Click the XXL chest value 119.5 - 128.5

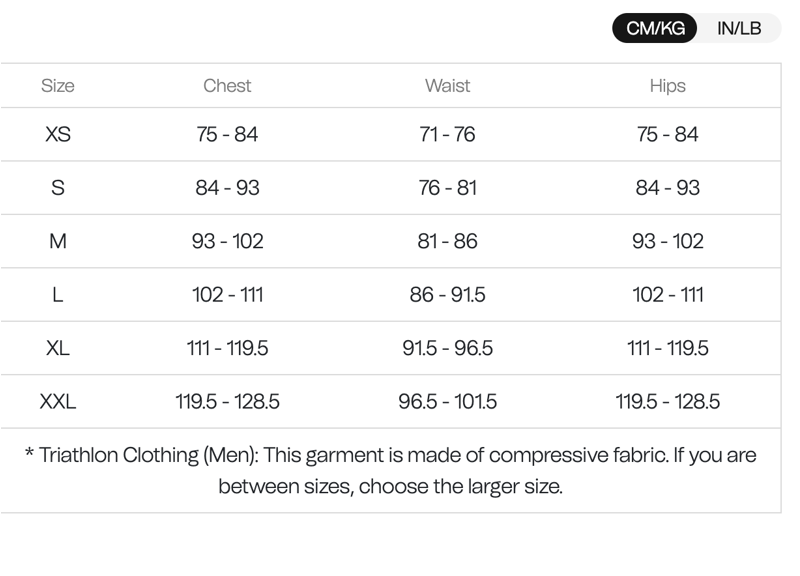[227, 402]
